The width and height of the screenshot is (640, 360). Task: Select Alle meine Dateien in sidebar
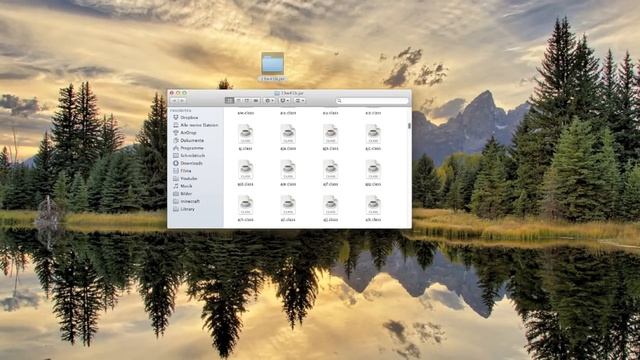196,125
